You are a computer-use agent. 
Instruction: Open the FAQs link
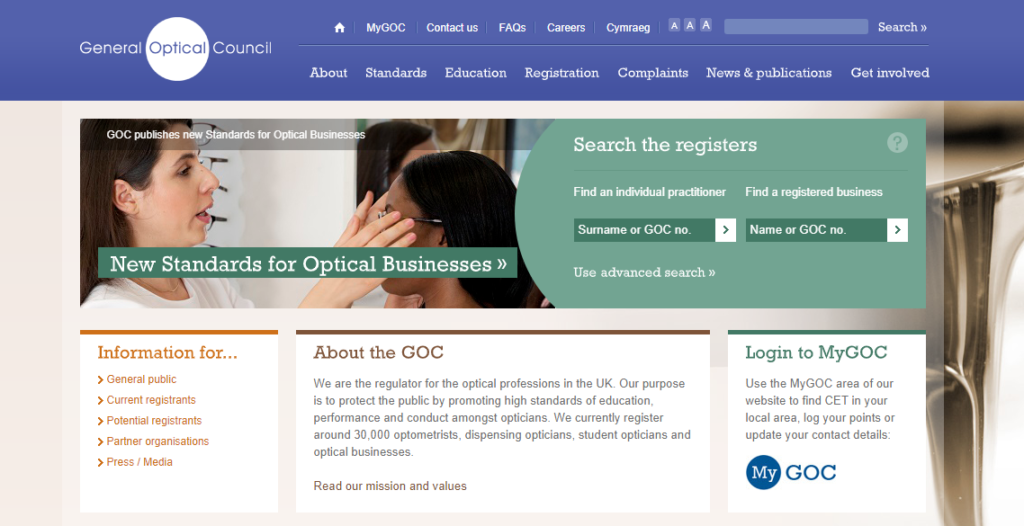(x=512, y=27)
